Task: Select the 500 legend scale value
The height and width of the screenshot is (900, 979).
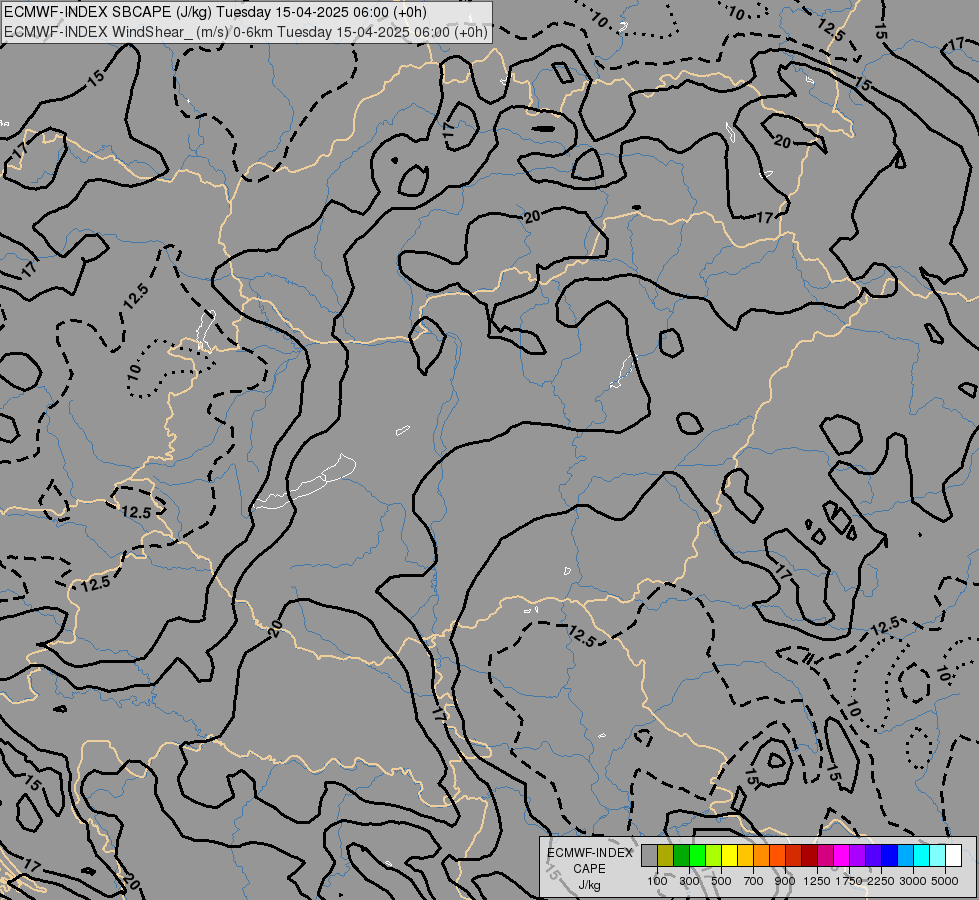Action: [x=721, y=881]
